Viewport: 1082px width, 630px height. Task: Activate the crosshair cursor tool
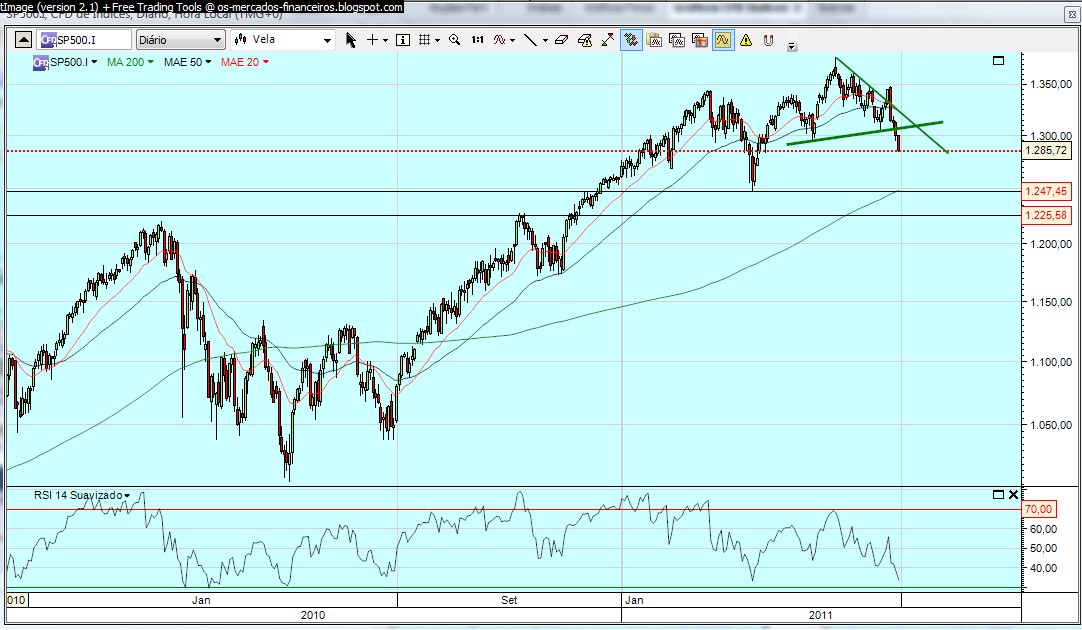372,40
